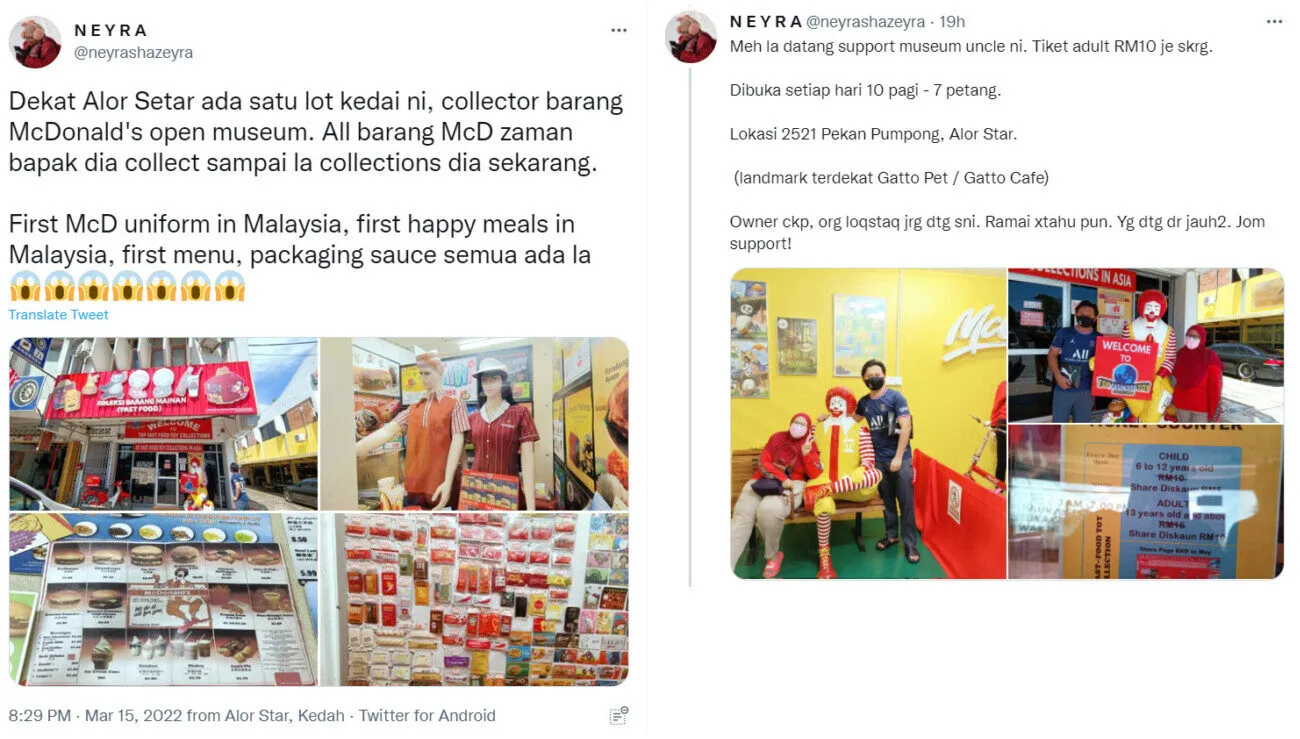
Task: Open the @neyrashazeyra handle in the left tweet
Action: (134, 53)
